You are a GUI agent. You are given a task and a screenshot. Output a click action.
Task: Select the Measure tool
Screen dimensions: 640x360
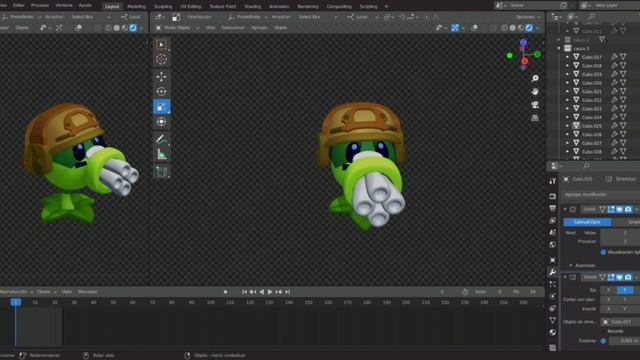(162, 154)
